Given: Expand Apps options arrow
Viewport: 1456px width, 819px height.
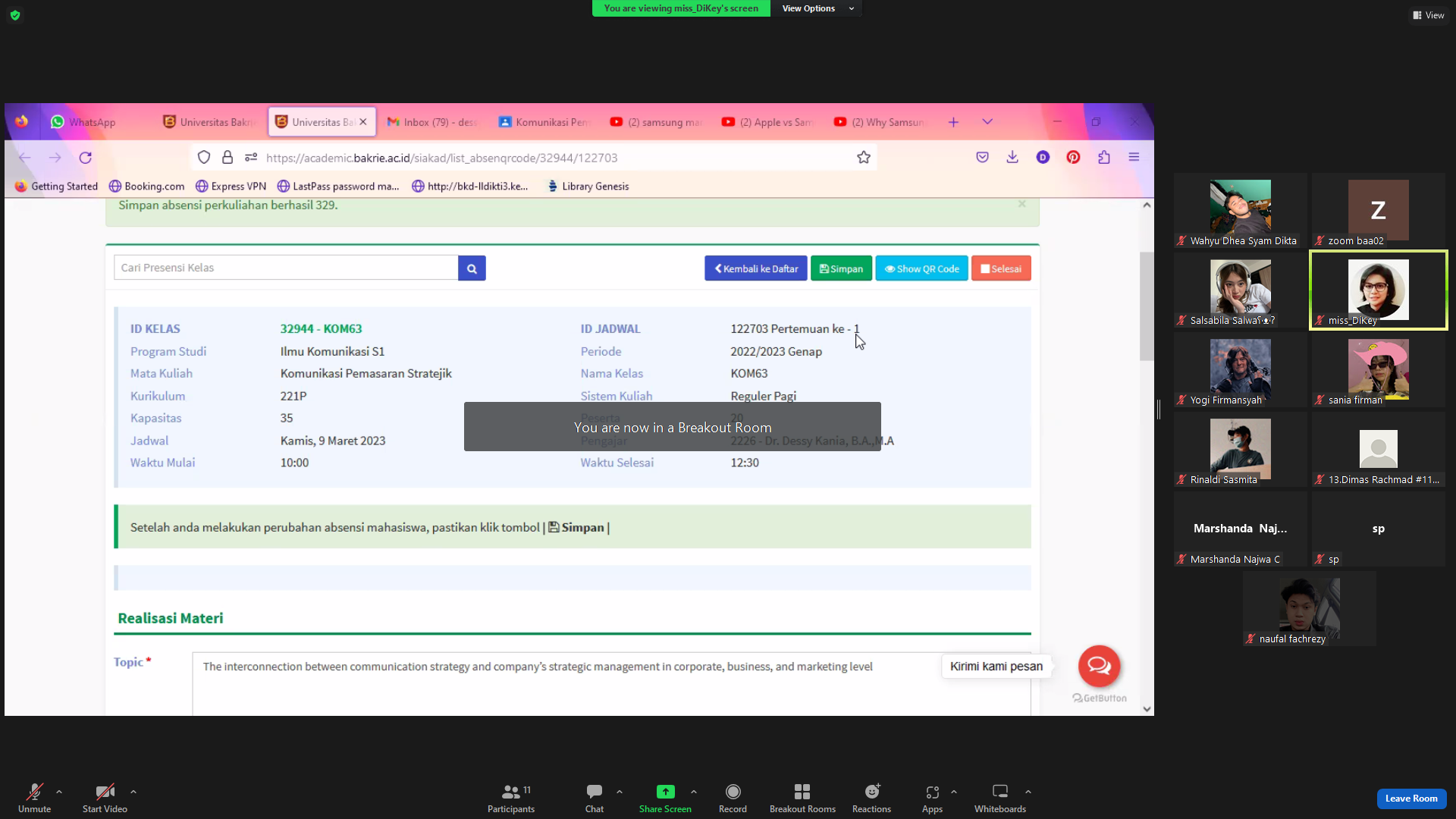Looking at the screenshot, I should tap(954, 792).
